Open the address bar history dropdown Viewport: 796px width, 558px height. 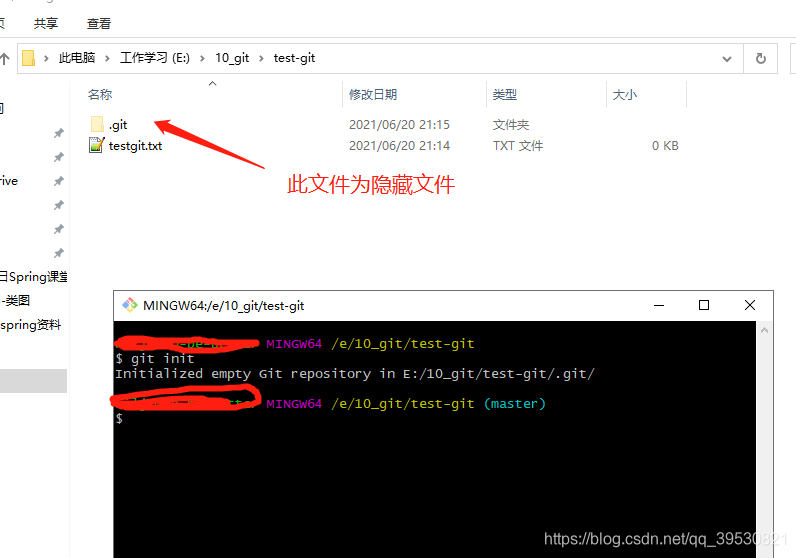(x=727, y=59)
